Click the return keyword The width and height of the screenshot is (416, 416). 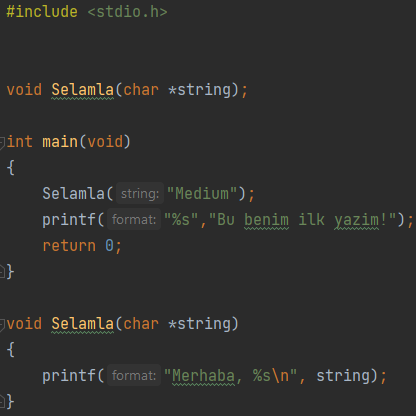pos(69,246)
